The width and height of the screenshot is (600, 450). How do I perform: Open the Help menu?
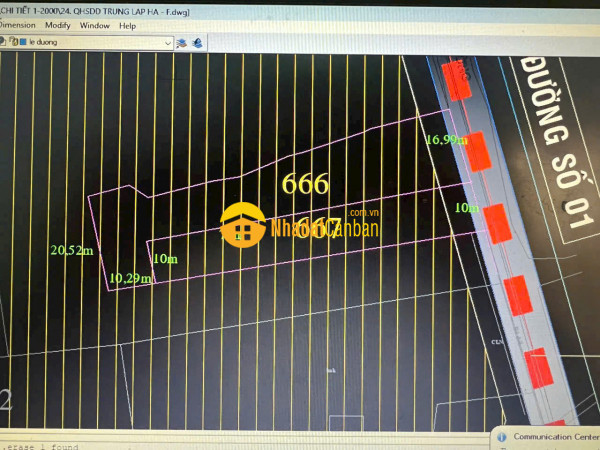tap(127, 25)
